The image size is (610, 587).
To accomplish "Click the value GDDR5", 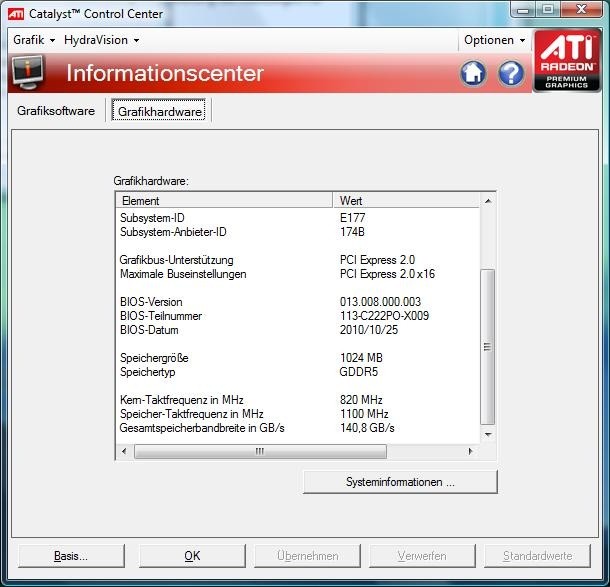I will point(359,372).
